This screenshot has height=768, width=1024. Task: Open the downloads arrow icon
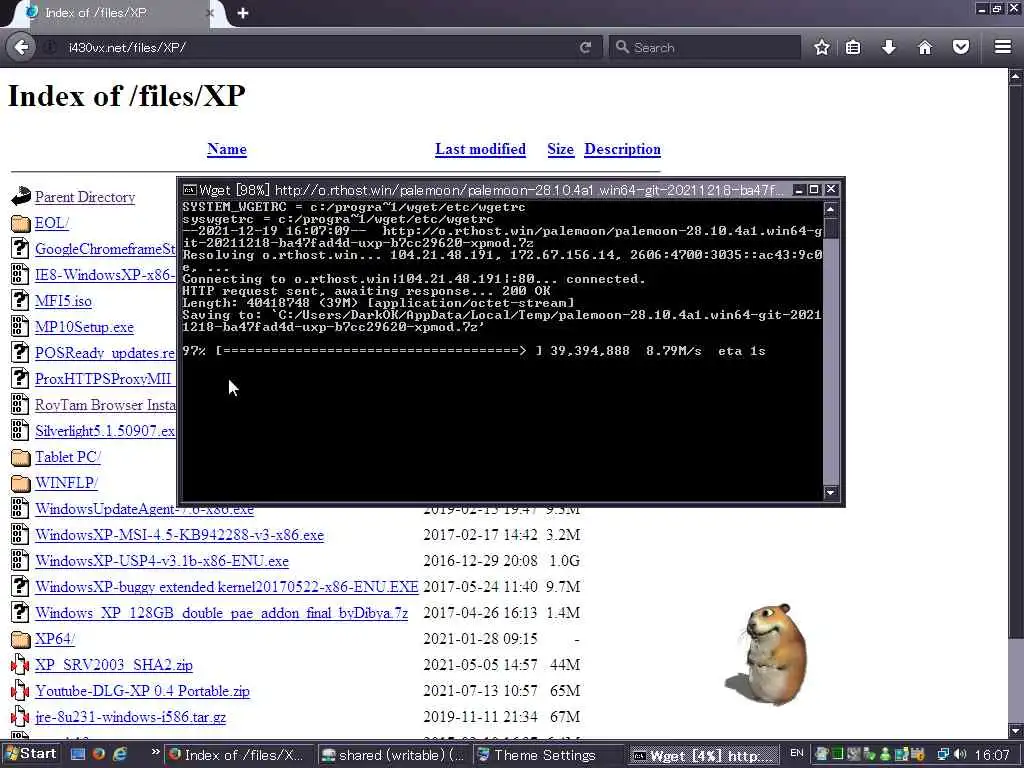point(889,47)
